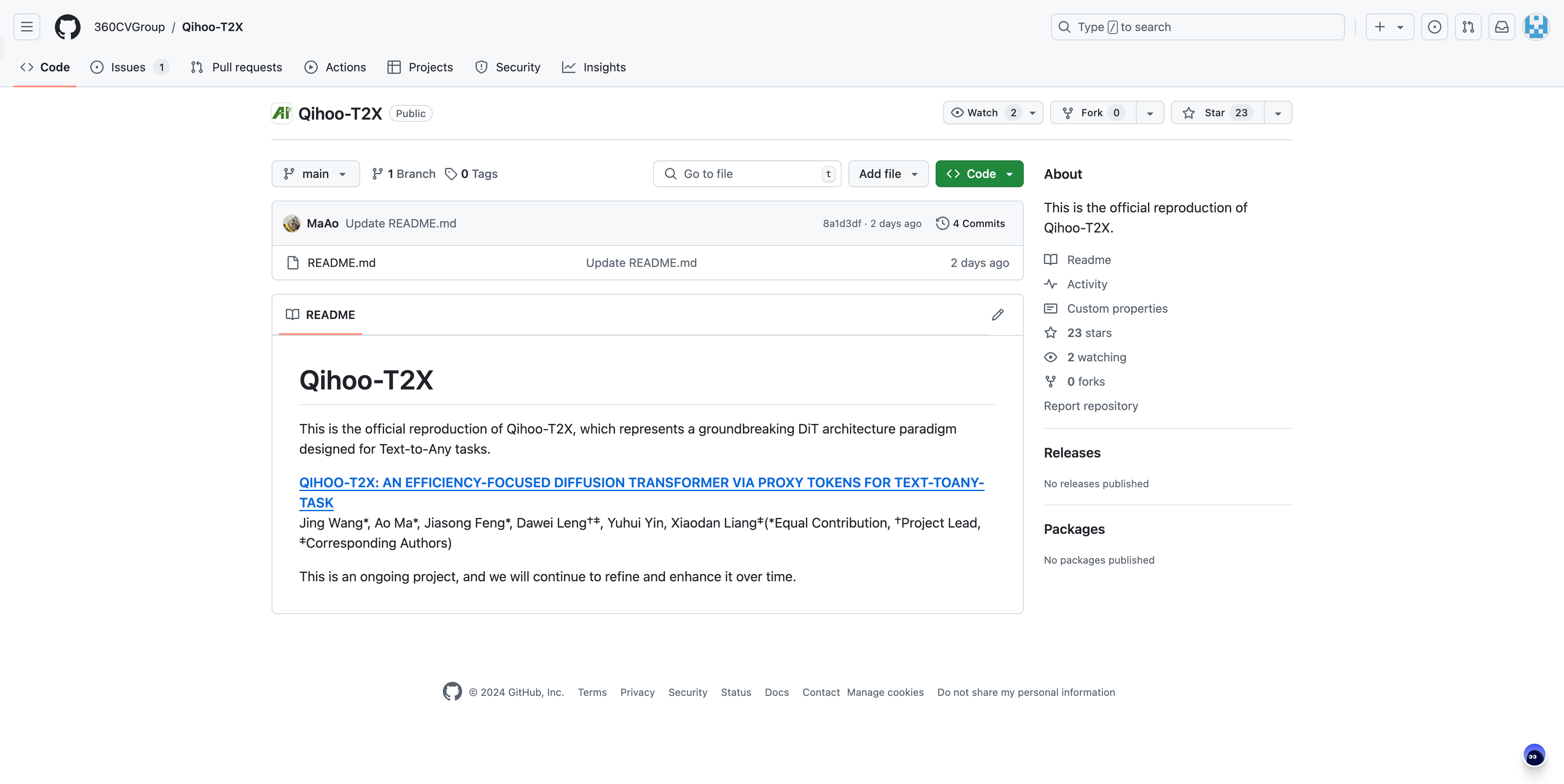1564x784 pixels.
Task: Open the QIHOO-T2X paper title link
Action: tap(641, 492)
